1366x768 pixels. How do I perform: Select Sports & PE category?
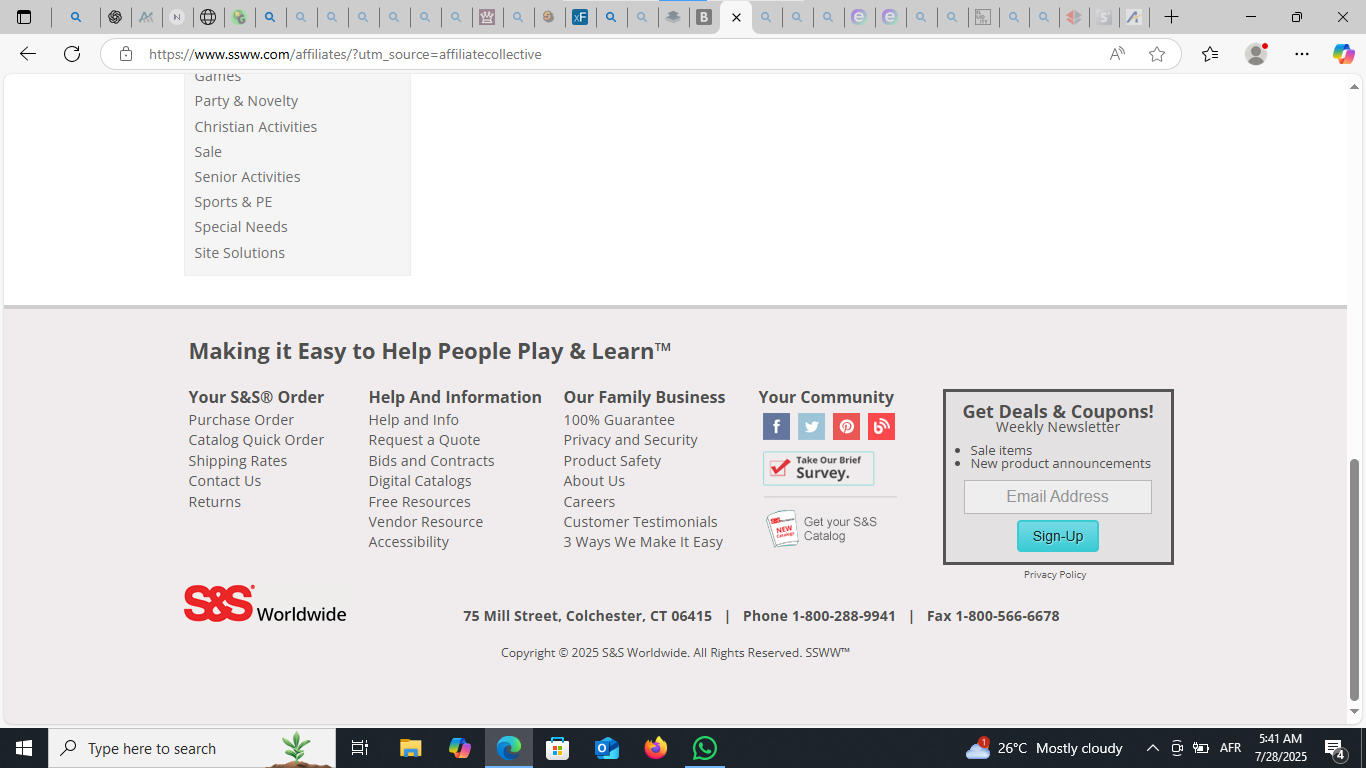[233, 202]
